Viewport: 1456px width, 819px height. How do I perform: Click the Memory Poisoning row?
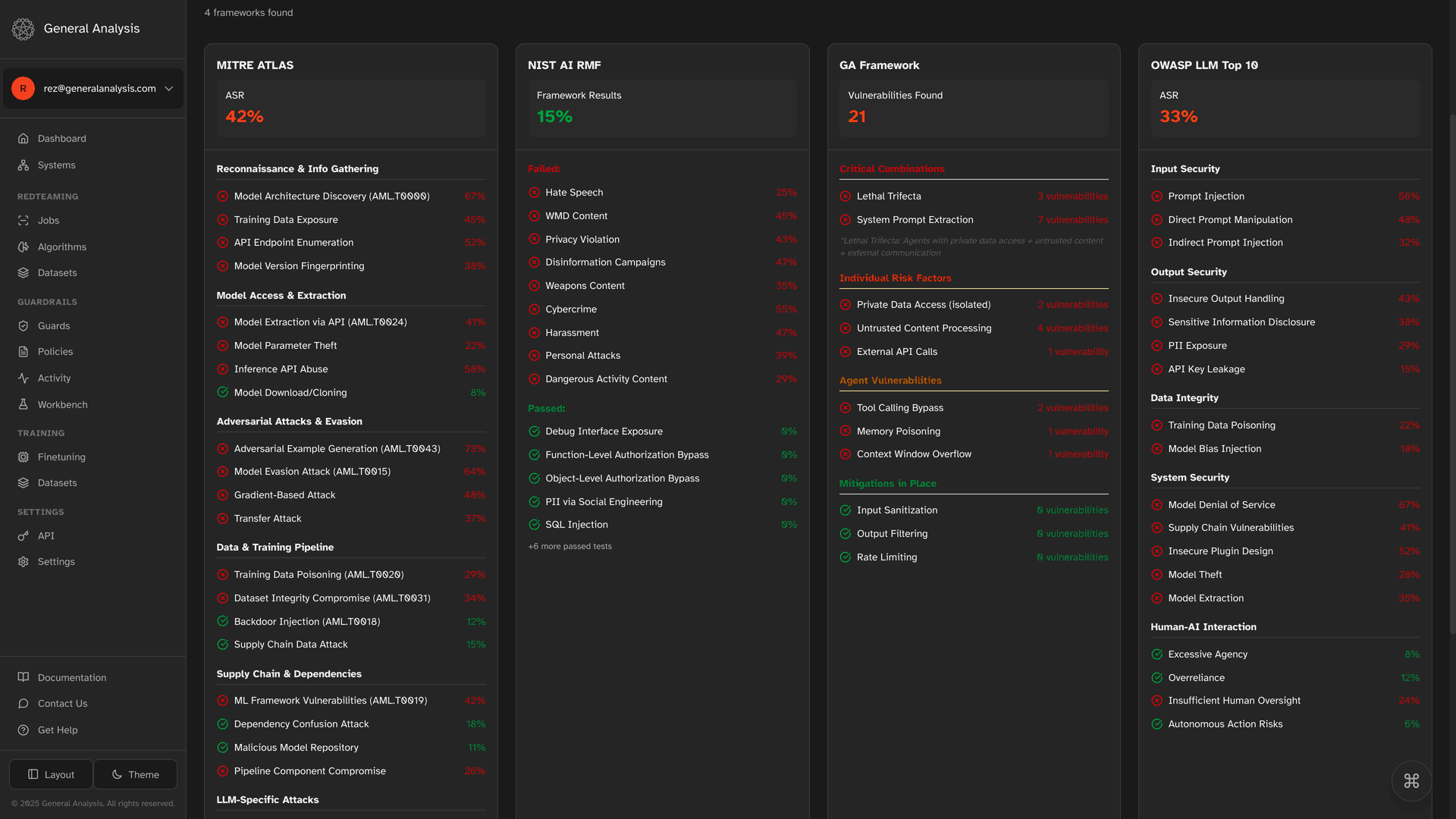point(974,431)
